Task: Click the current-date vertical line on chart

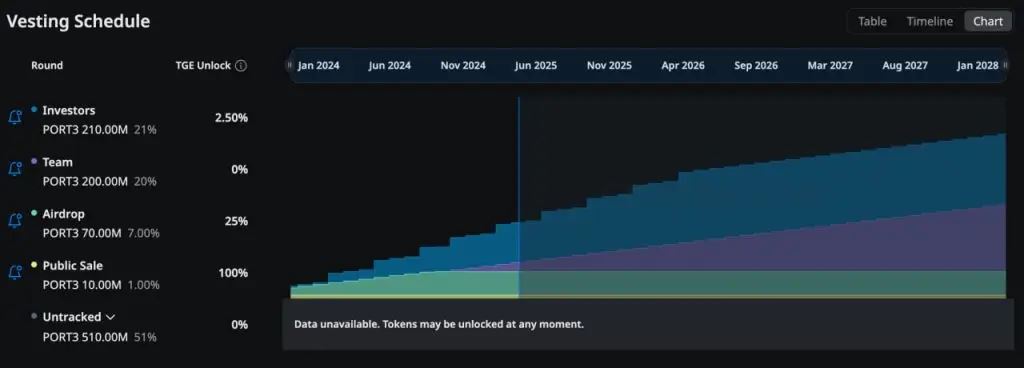Action: click(x=519, y=197)
